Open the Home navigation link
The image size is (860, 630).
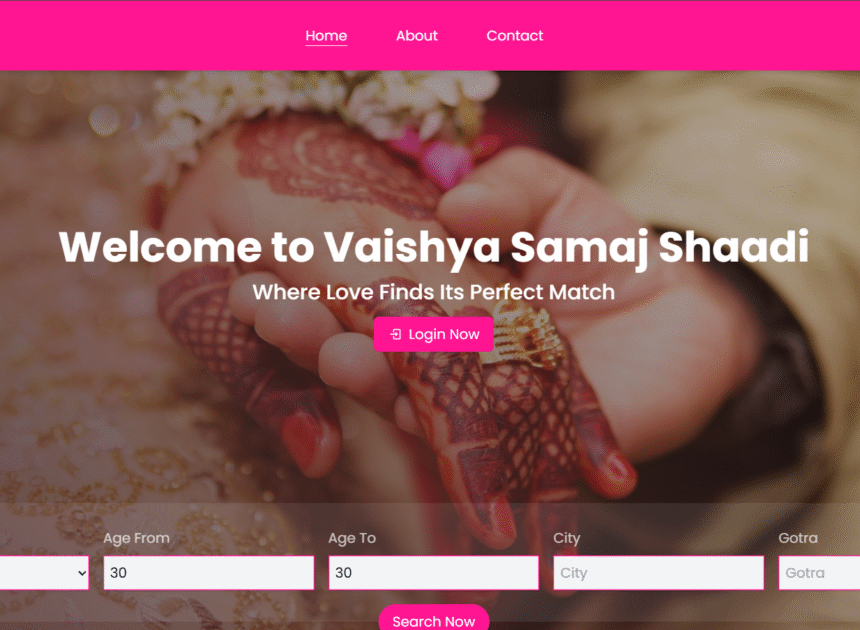[x=326, y=36]
